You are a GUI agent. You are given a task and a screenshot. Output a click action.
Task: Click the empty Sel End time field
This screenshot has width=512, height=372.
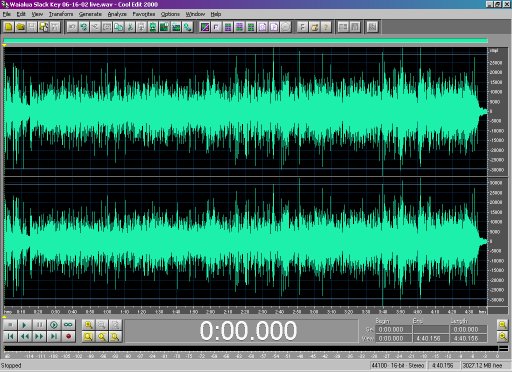point(430,329)
